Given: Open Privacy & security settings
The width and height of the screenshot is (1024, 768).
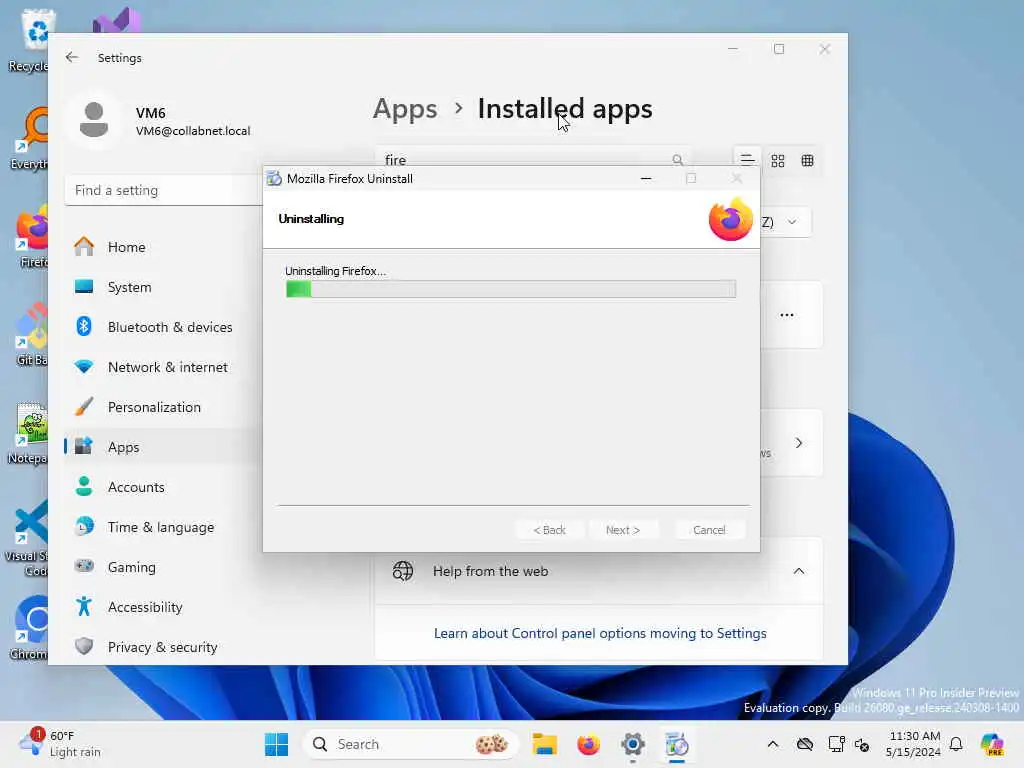Looking at the screenshot, I should 163,647.
